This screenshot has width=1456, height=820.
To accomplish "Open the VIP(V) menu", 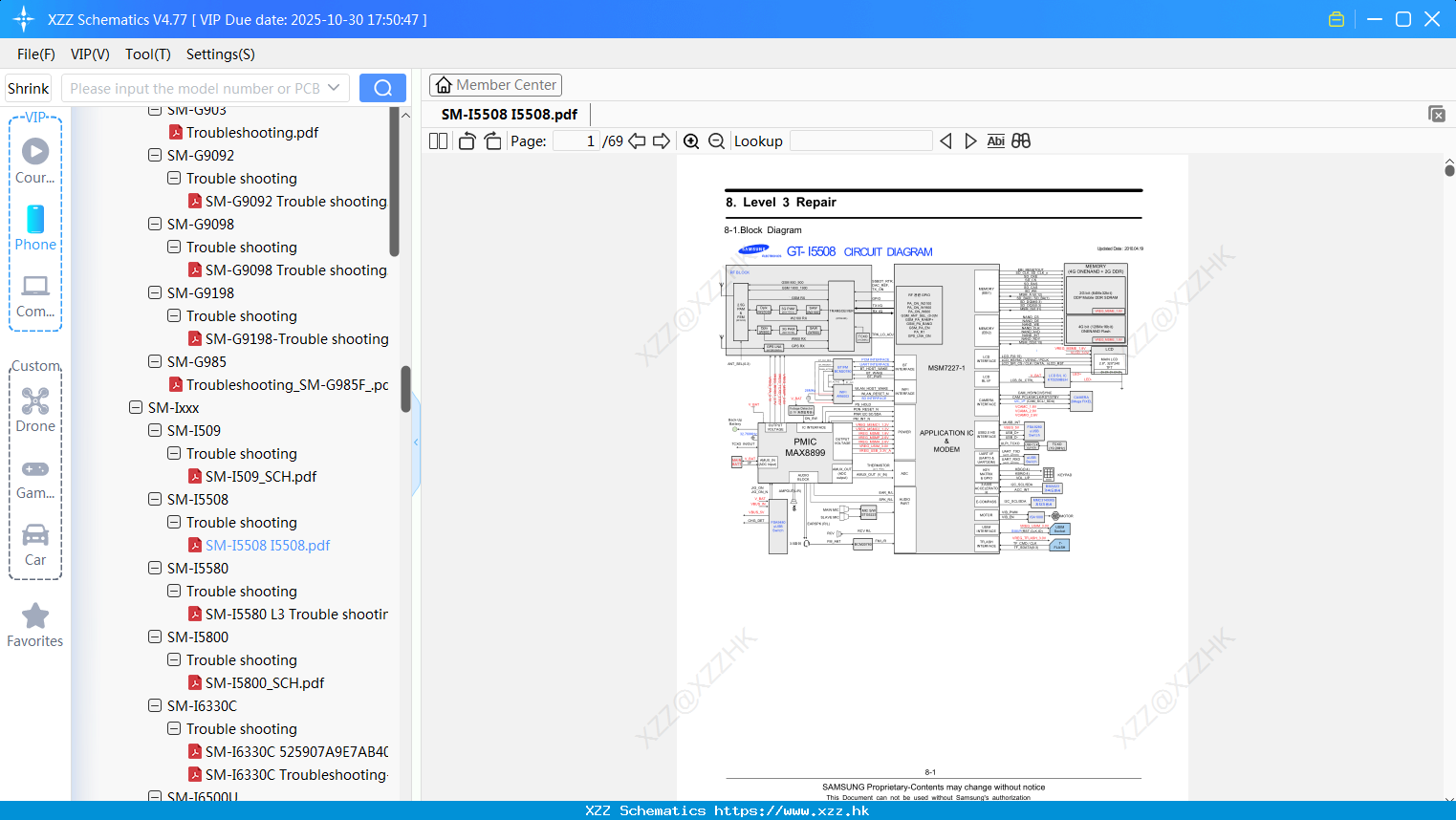I will tap(90, 54).
